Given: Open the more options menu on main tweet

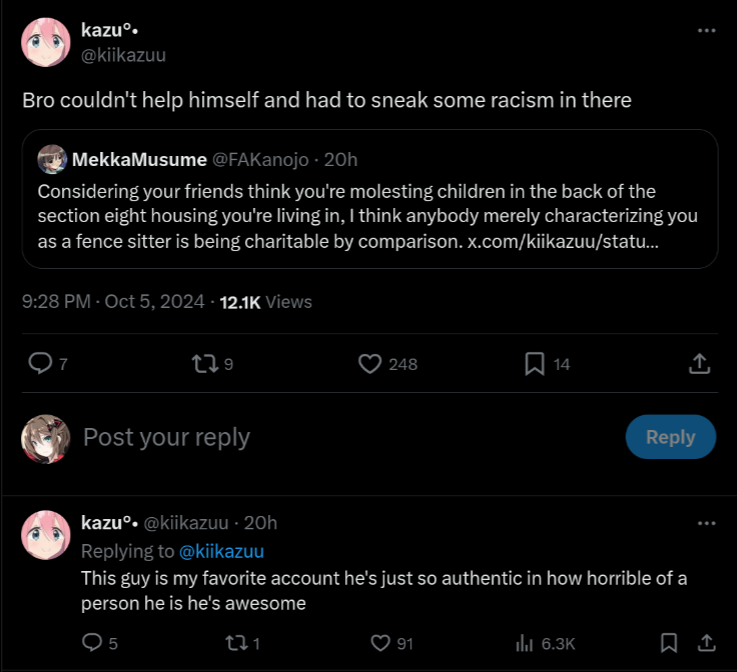Looking at the screenshot, I should pos(706,31).
